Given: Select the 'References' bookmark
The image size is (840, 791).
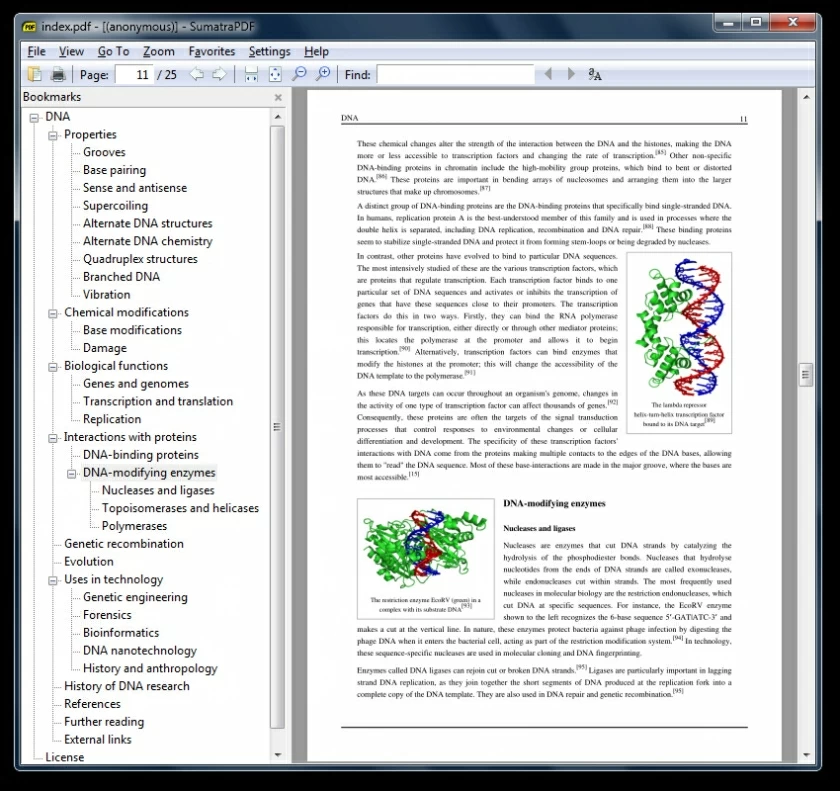Looking at the screenshot, I should [x=93, y=703].
